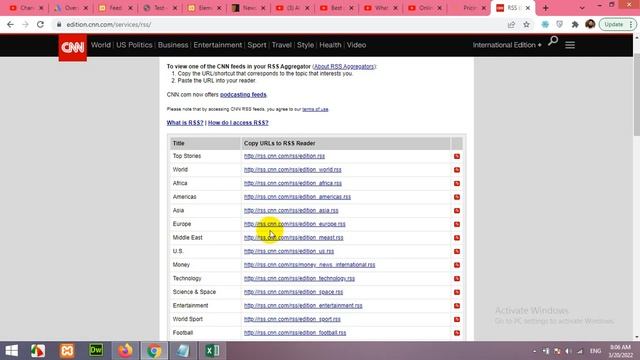Open Business section

[173, 45]
